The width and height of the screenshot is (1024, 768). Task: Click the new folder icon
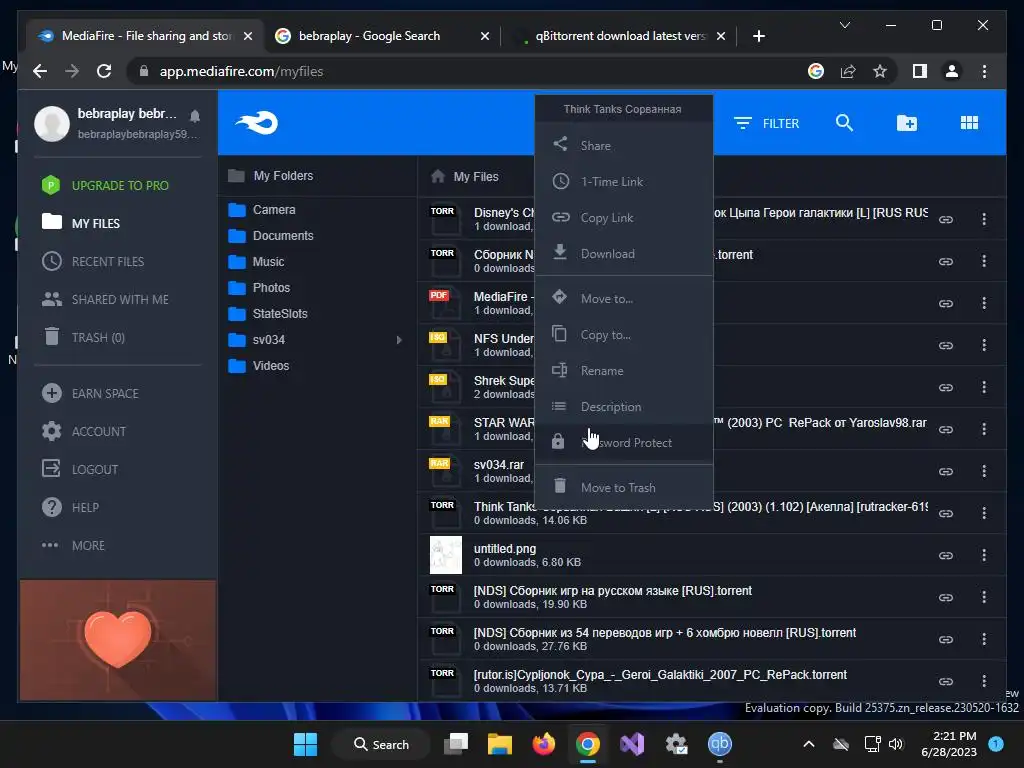pyautogui.click(x=906, y=123)
